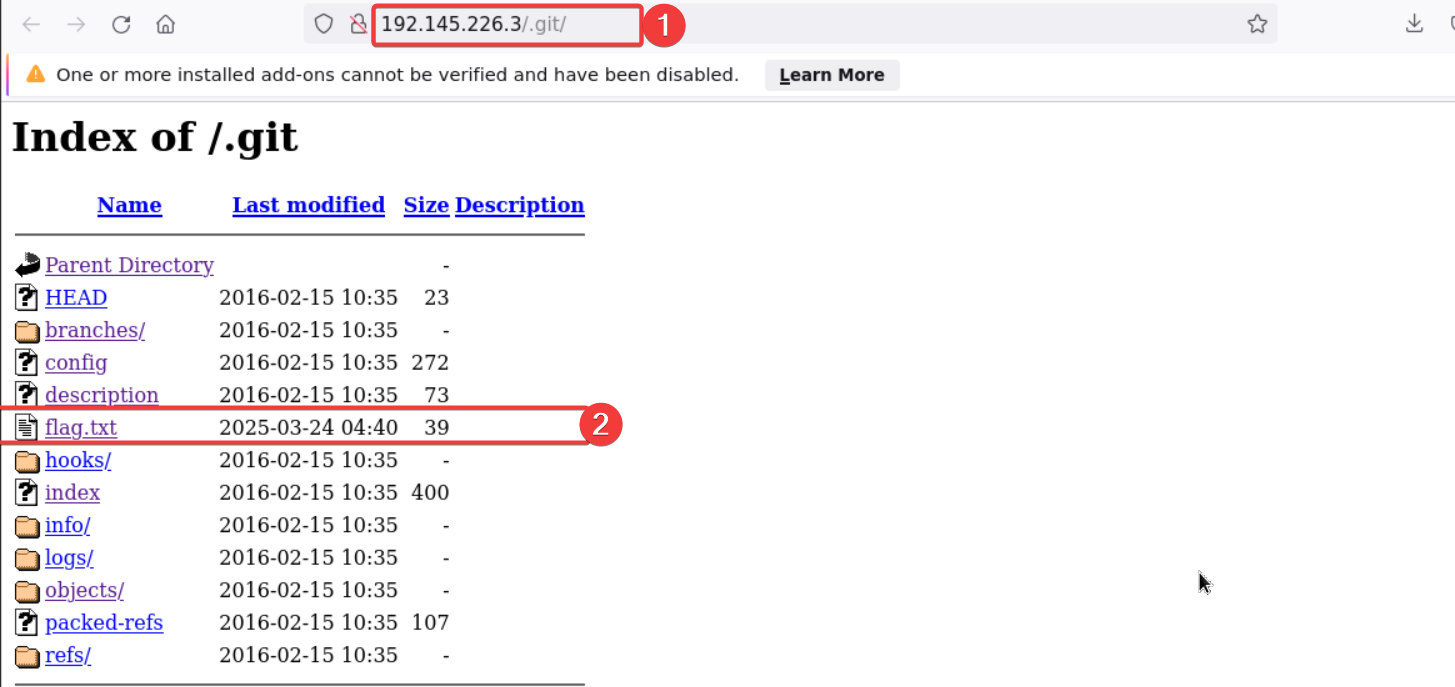
Task: Sort listing by Size column
Action: tap(426, 205)
